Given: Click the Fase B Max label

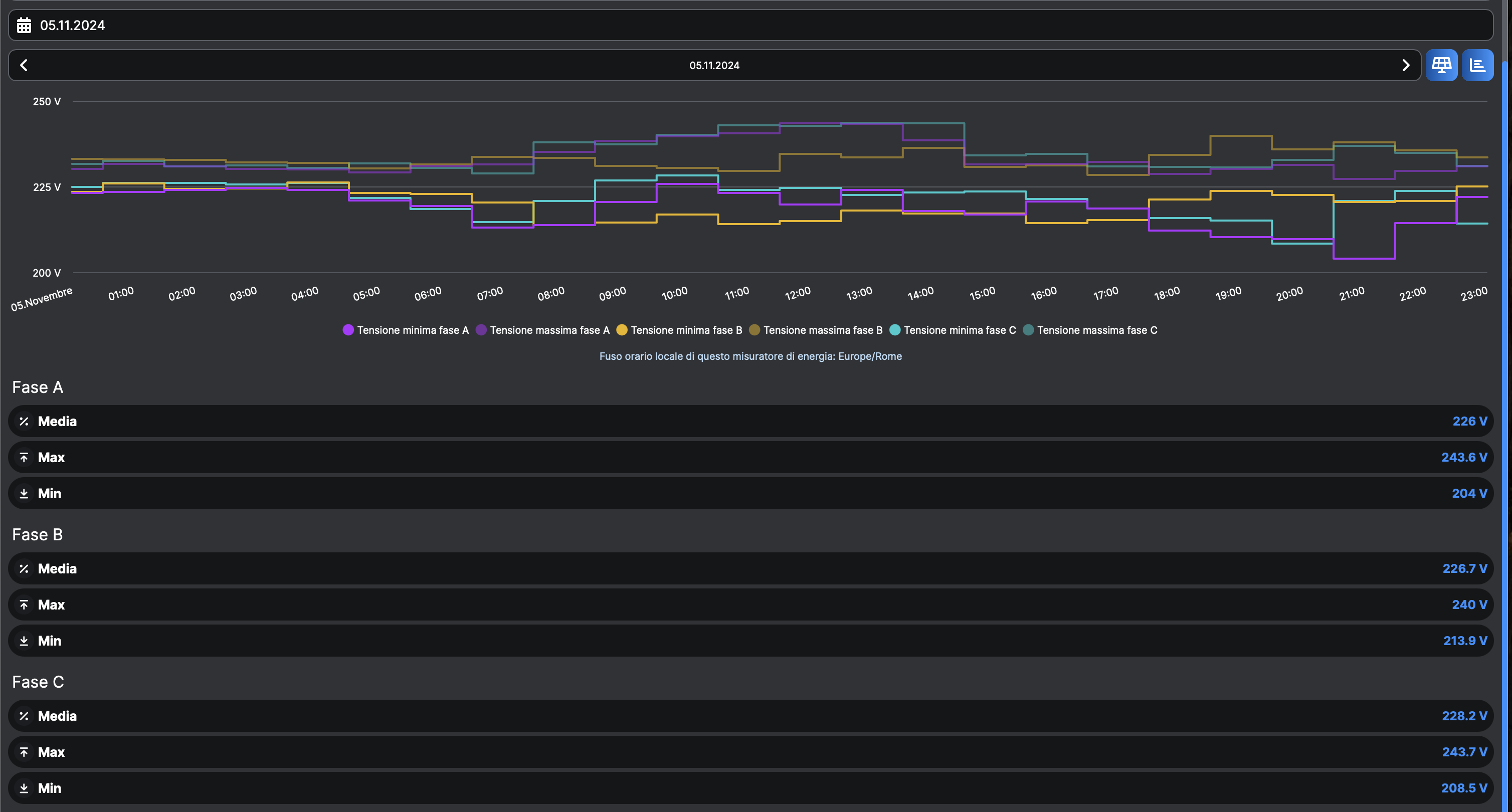Looking at the screenshot, I should pyautogui.click(x=52, y=605).
